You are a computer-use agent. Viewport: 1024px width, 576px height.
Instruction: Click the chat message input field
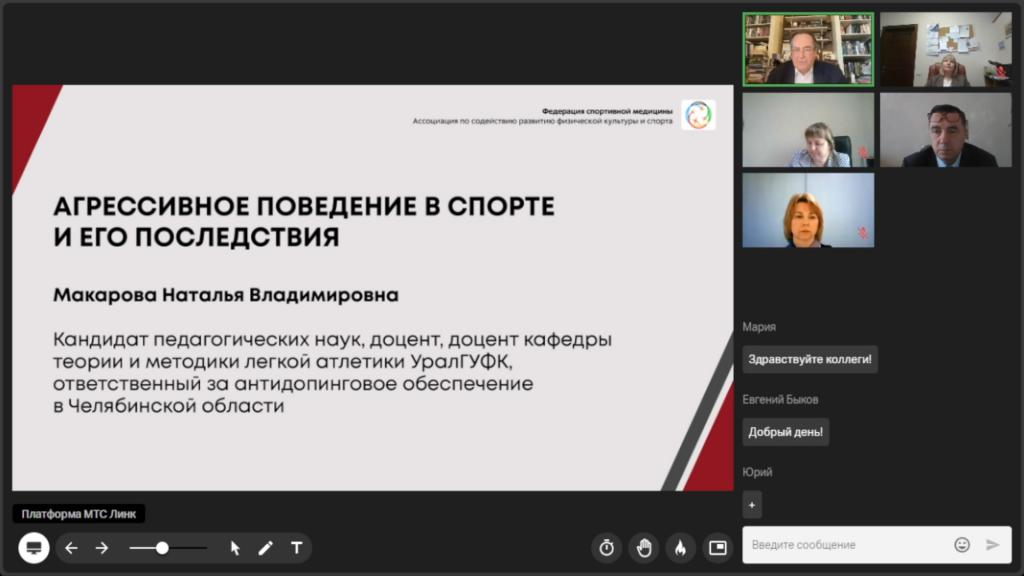tap(845, 545)
